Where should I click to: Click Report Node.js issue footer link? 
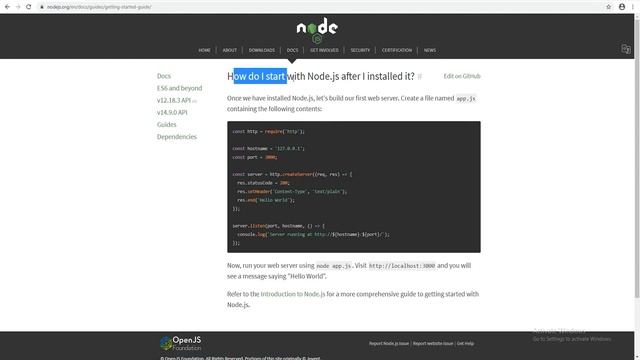(389, 344)
